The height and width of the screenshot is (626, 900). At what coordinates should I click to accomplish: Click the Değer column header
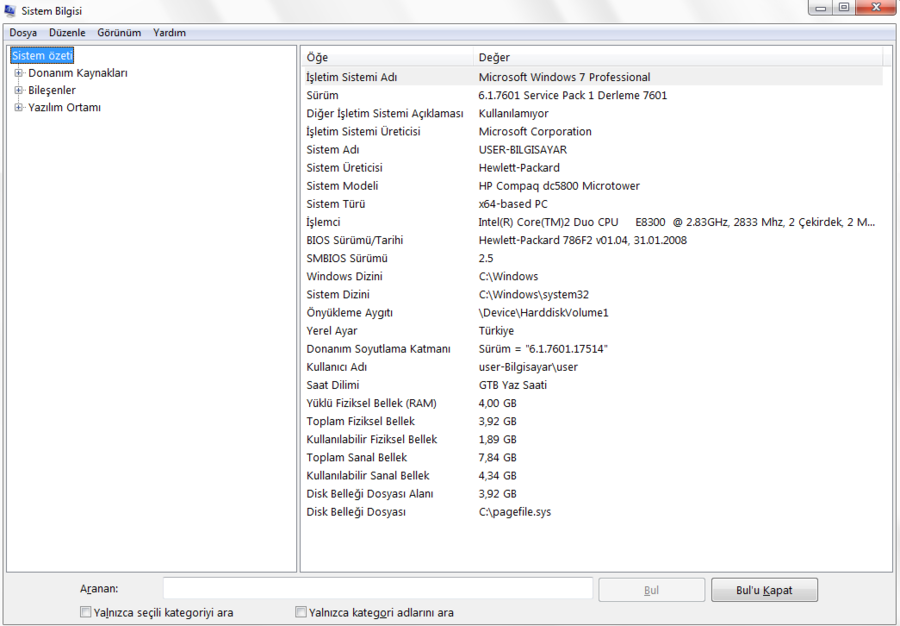[678, 57]
